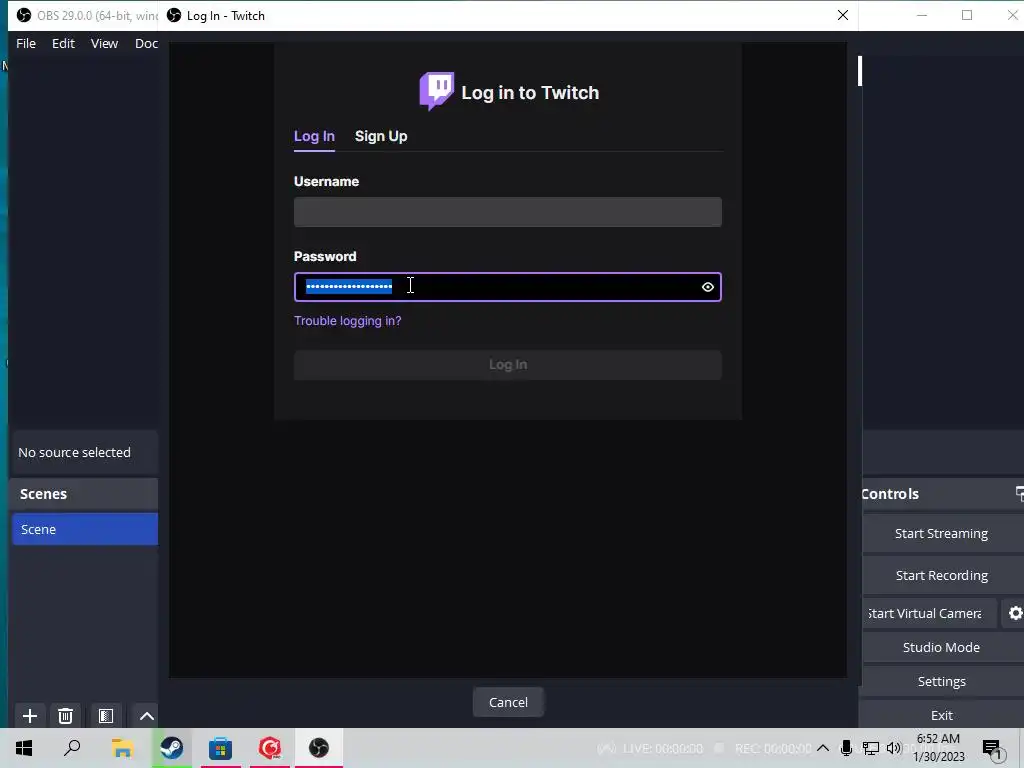Focus the Username input field
Screen dimensions: 1024x768
[x=507, y=212]
